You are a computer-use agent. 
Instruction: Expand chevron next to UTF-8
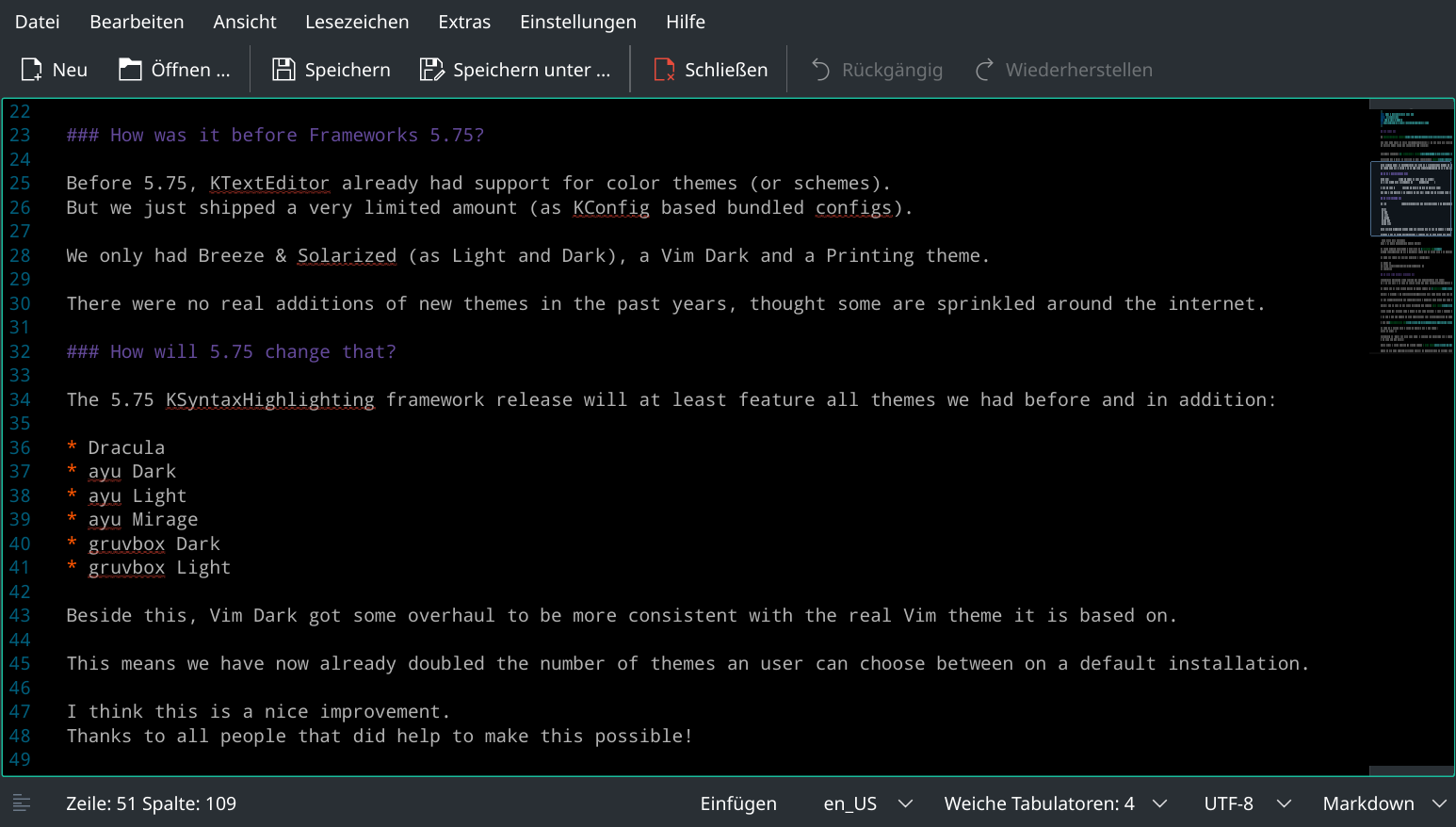[x=1284, y=803]
